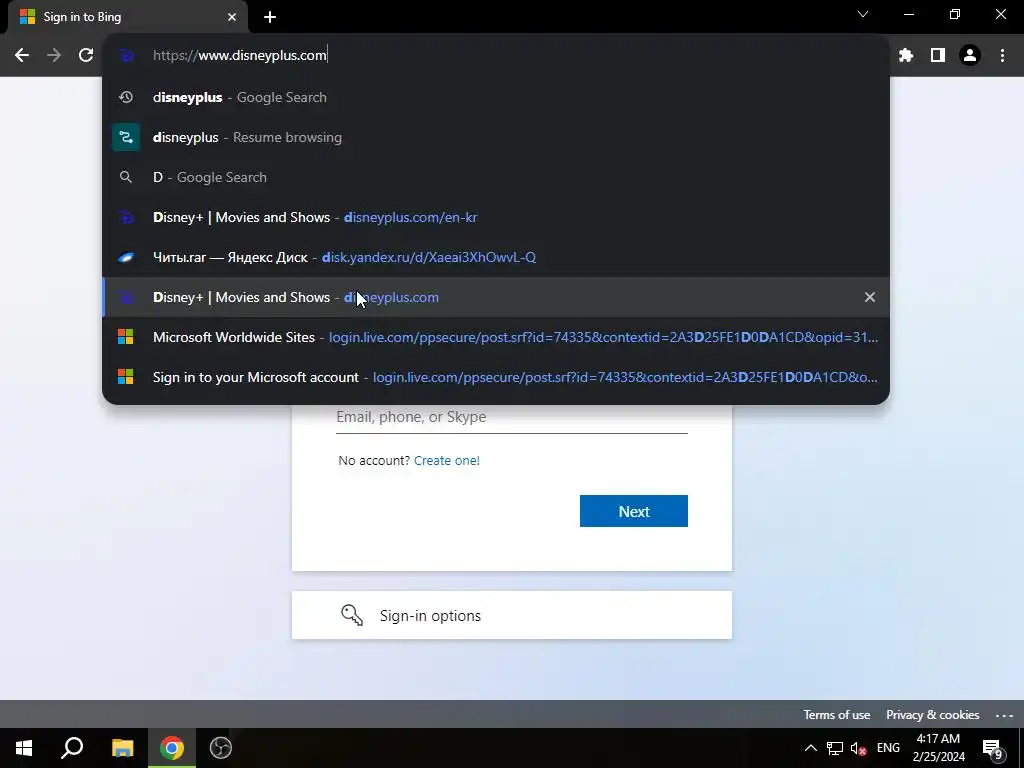Image resolution: width=1024 pixels, height=768 pixels.
Task: Open Terms of use link
Action: pyautogui.click(x=837, y=714)
